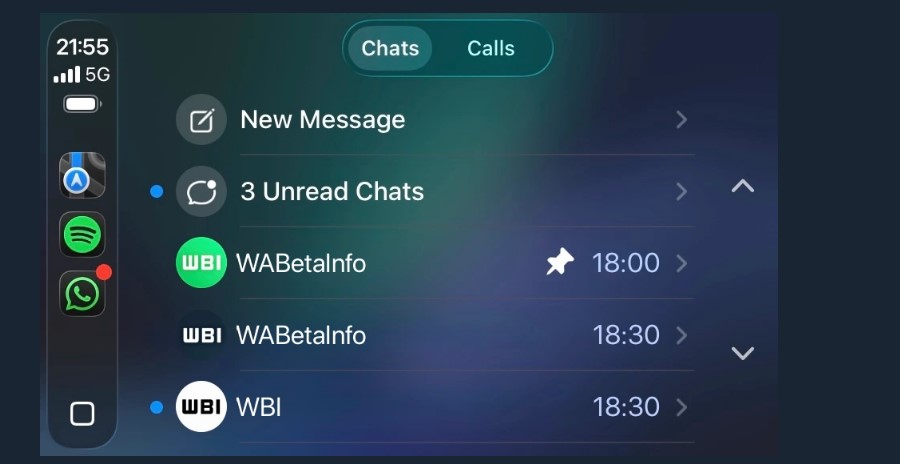Viewport: 900px width, 464px height.
Task: Open pinned WABetaInfo chat chevron at 18:00
Action: tap(681, 264)
